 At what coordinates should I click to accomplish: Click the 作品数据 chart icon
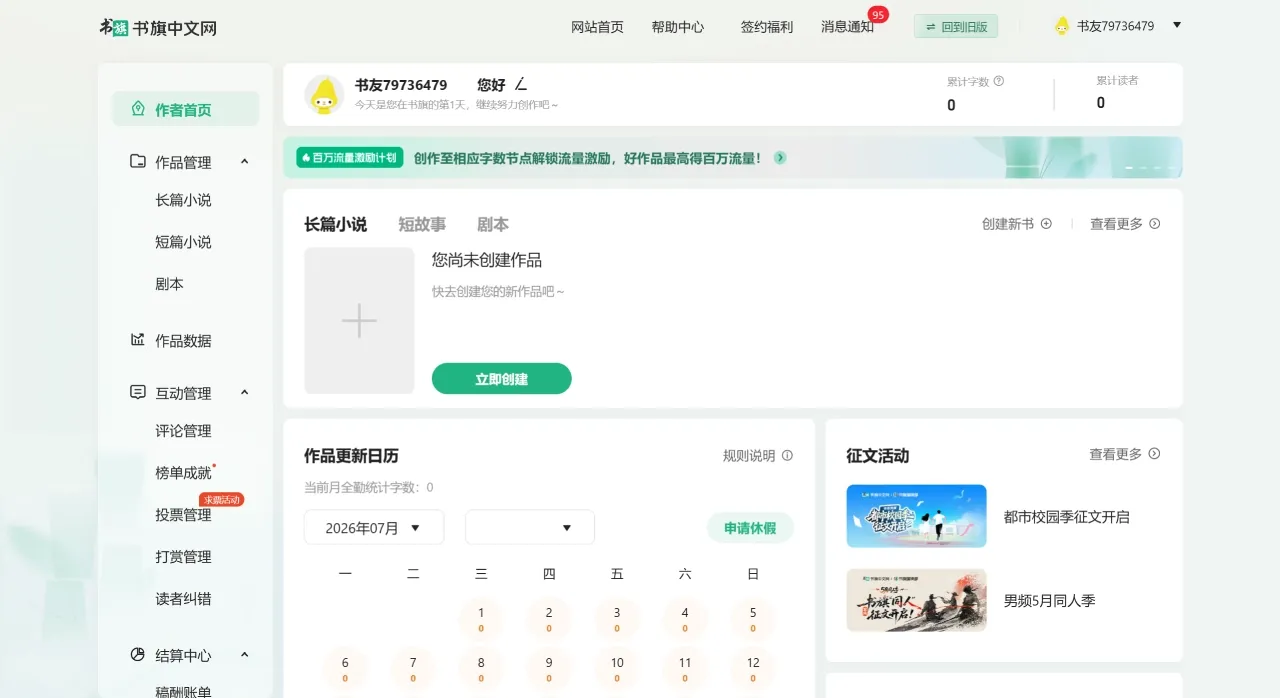[x=138, y=340]
